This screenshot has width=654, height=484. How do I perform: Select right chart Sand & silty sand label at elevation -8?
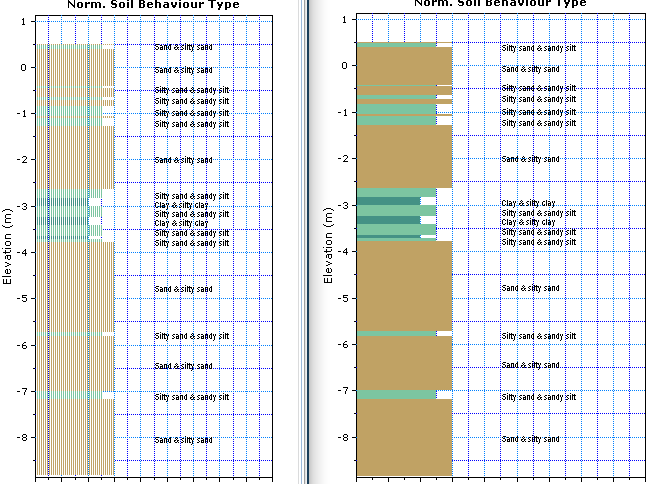pos(530,439)
